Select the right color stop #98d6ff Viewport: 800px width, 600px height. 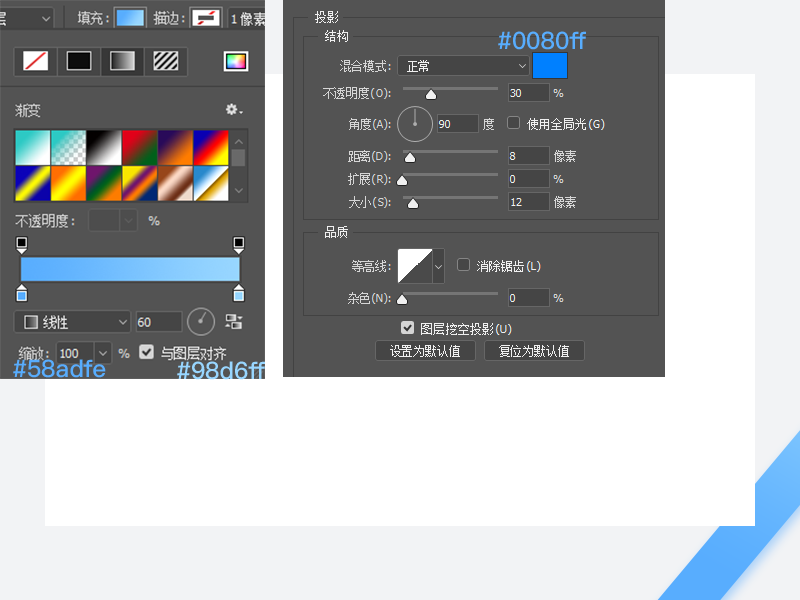point(239,293)
